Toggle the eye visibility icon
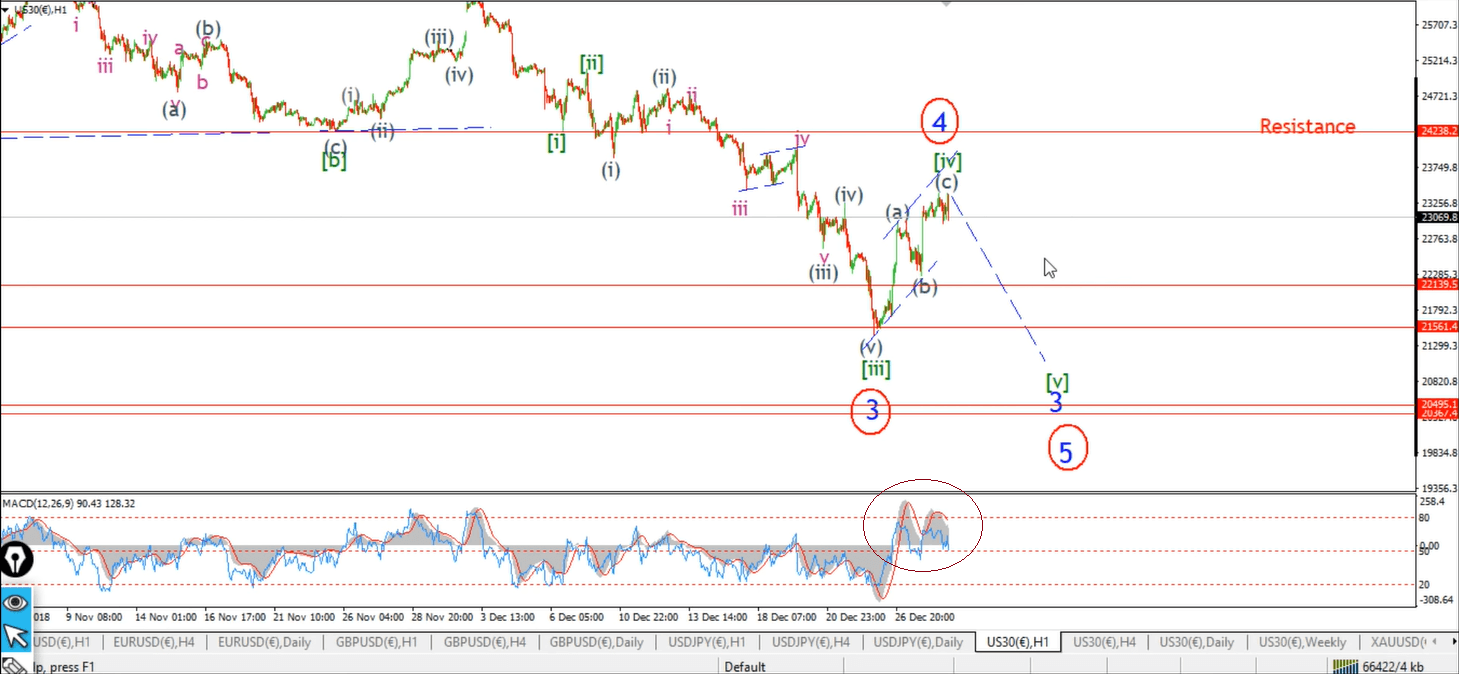Screen dimensions: 1459x674 click(x=16, y=602)
